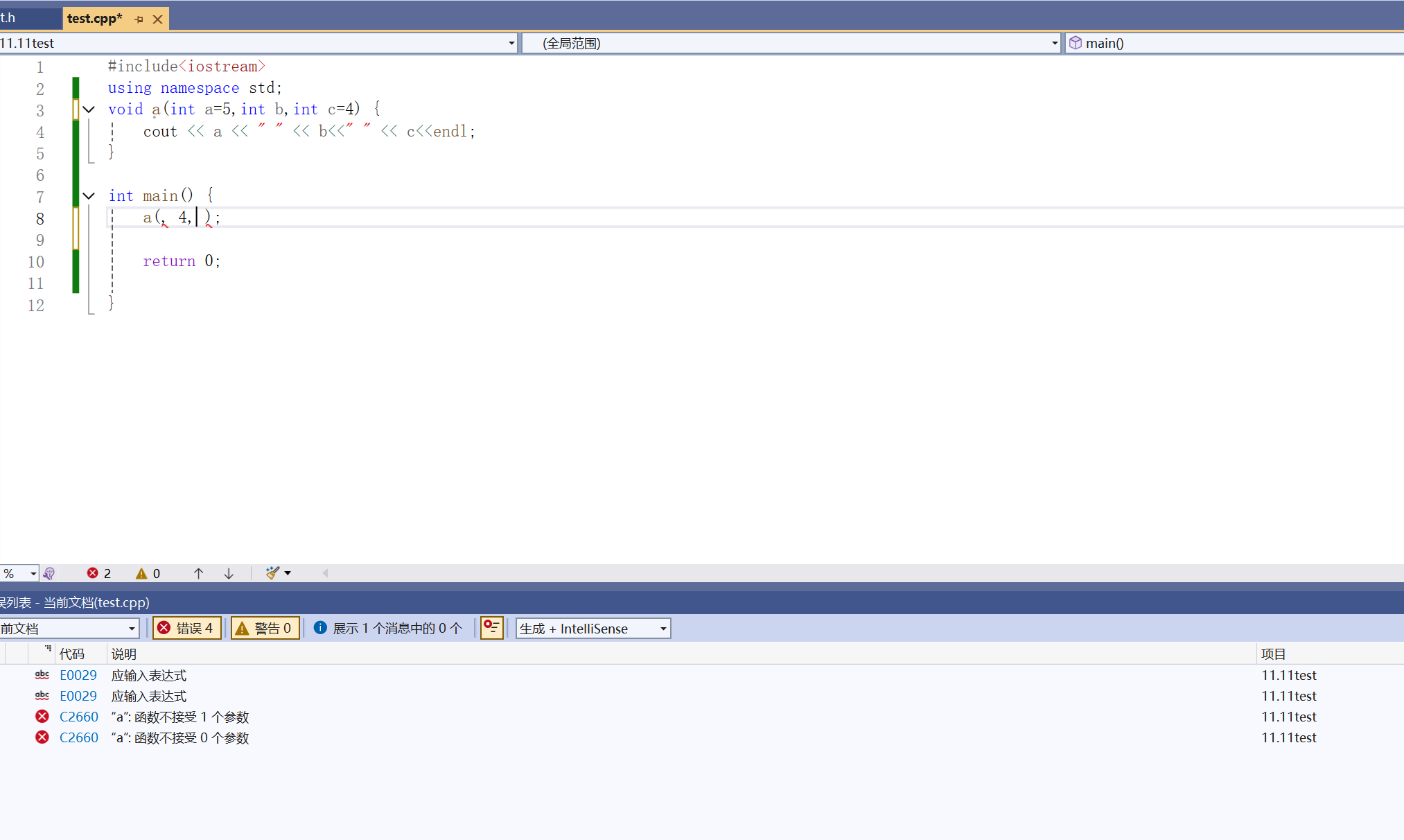Select the C2660 error about 0 个参数
Viewport: 1404px width, 840px height.
(x=180, y=737)
